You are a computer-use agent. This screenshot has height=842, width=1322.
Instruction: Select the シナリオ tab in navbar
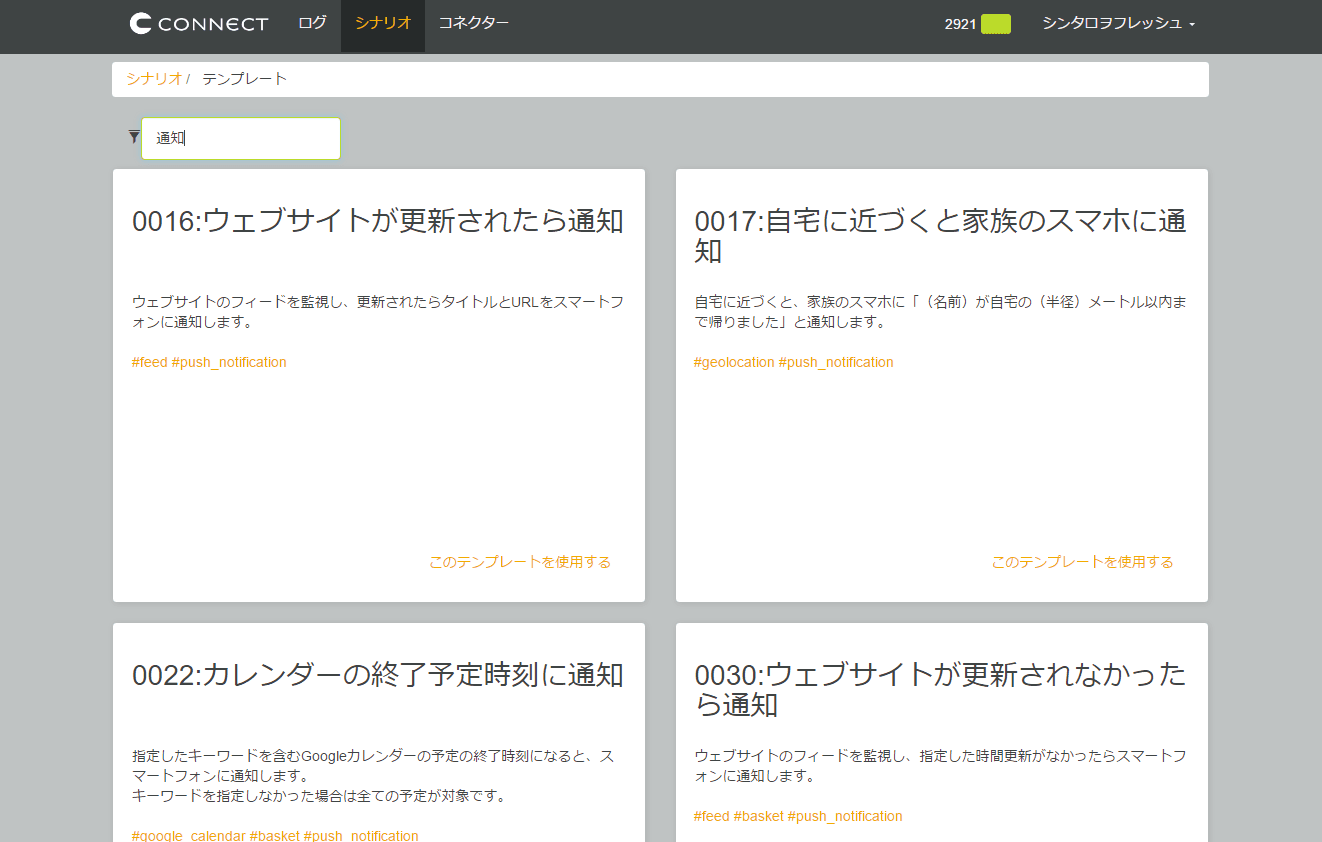[x=383, y=23]
